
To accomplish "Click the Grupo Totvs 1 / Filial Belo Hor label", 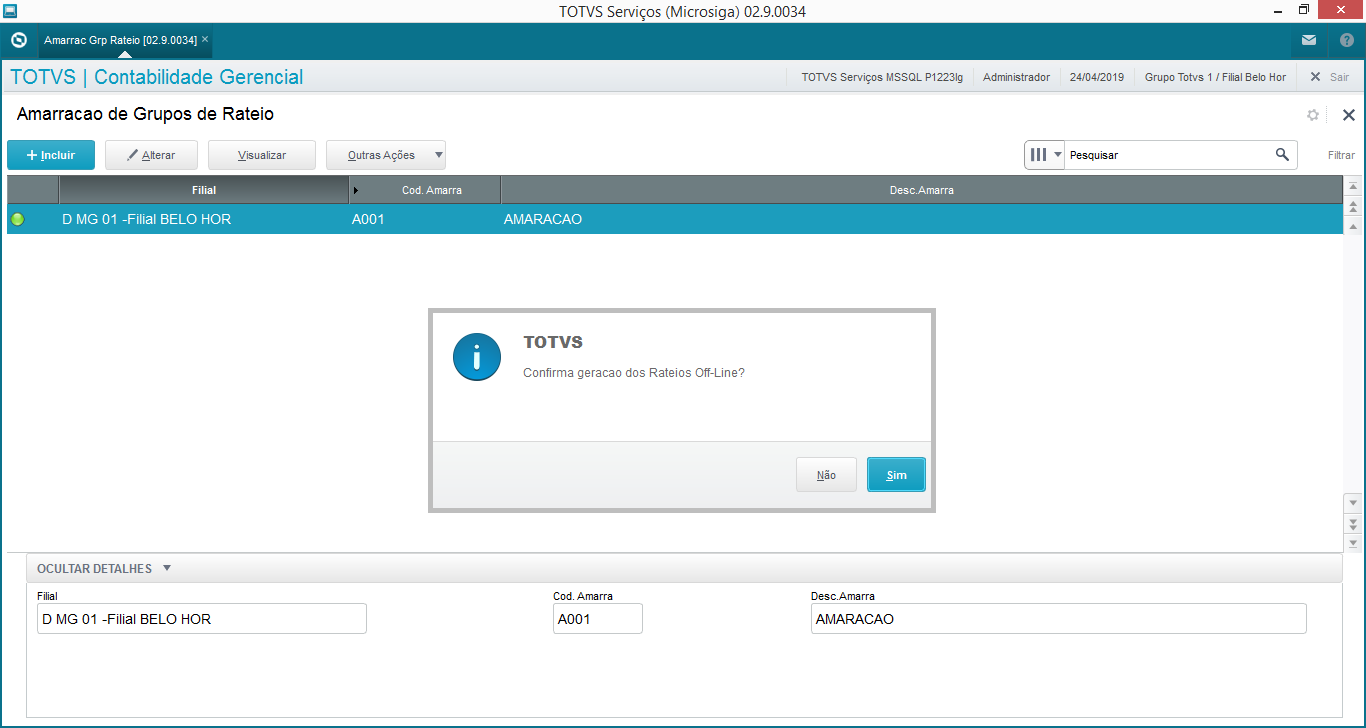I will point(1215,77).
